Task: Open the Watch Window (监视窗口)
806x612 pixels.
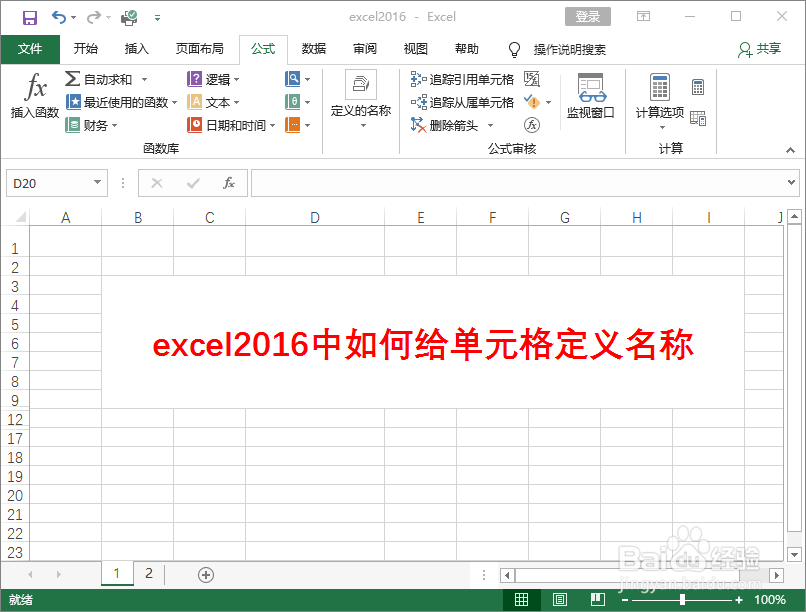Action: coord(591,96)
